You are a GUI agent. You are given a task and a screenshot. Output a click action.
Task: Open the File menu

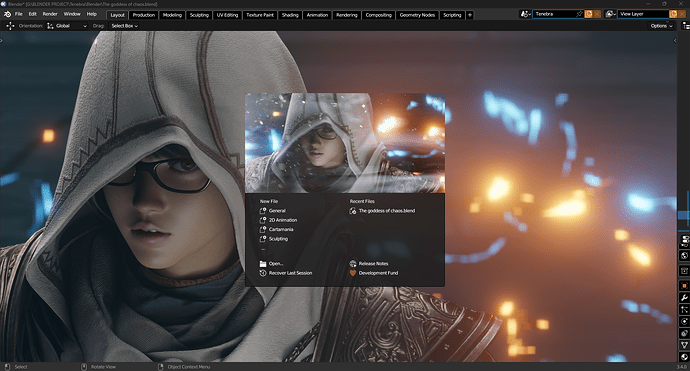click(x=18, y=14)
